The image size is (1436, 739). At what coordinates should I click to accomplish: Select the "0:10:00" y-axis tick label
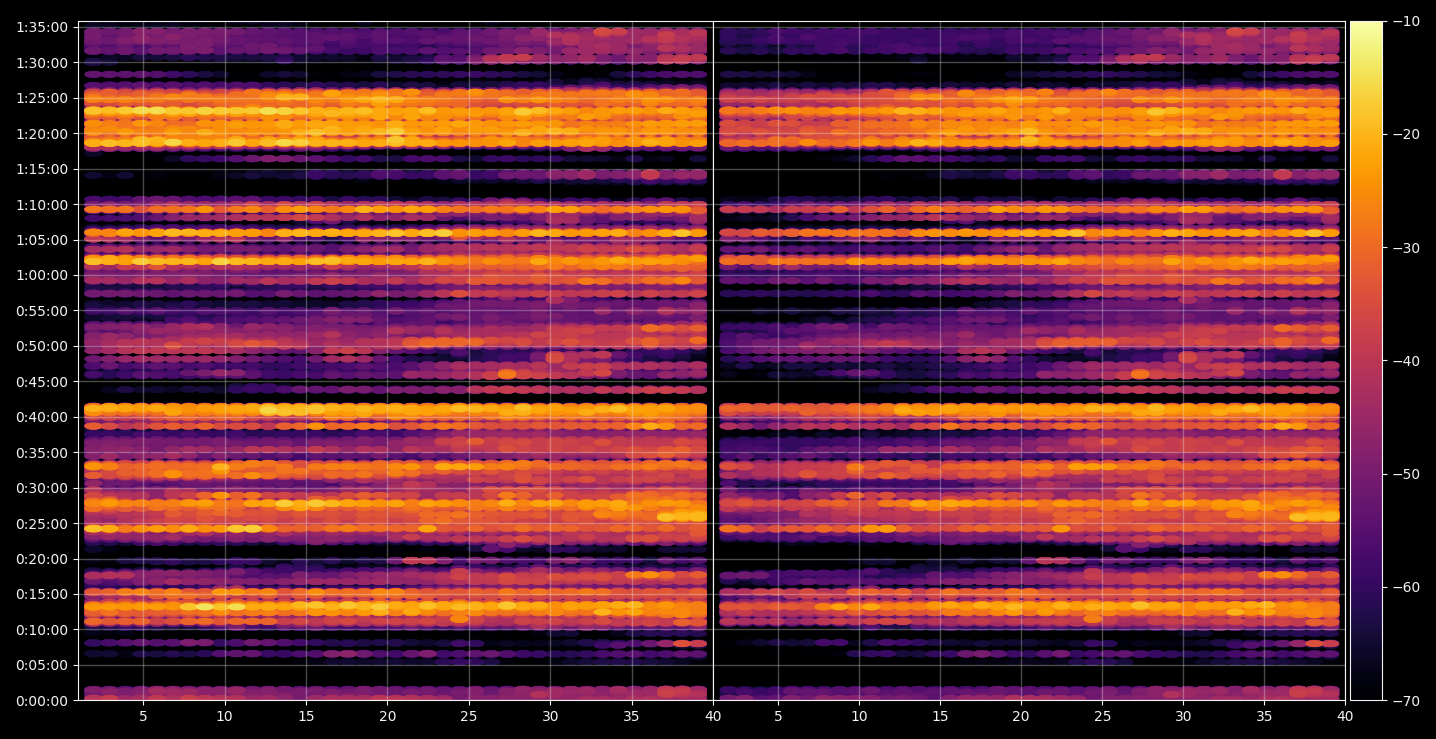click(x=43, y=630)
